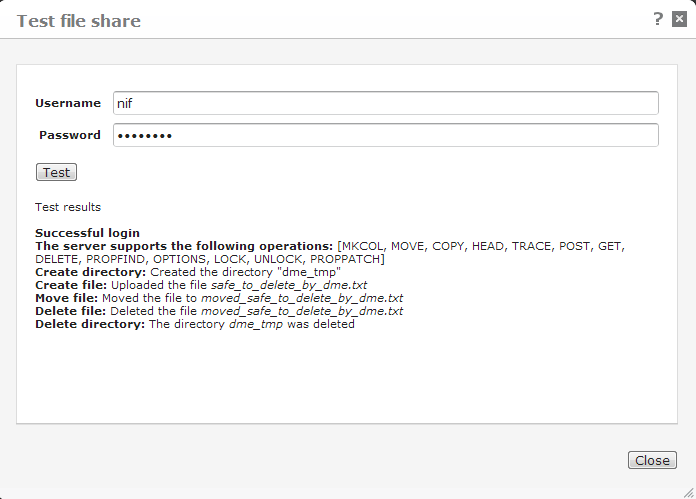Click the filename in the Move file line

pyautogui.click(x=302, y=298)
